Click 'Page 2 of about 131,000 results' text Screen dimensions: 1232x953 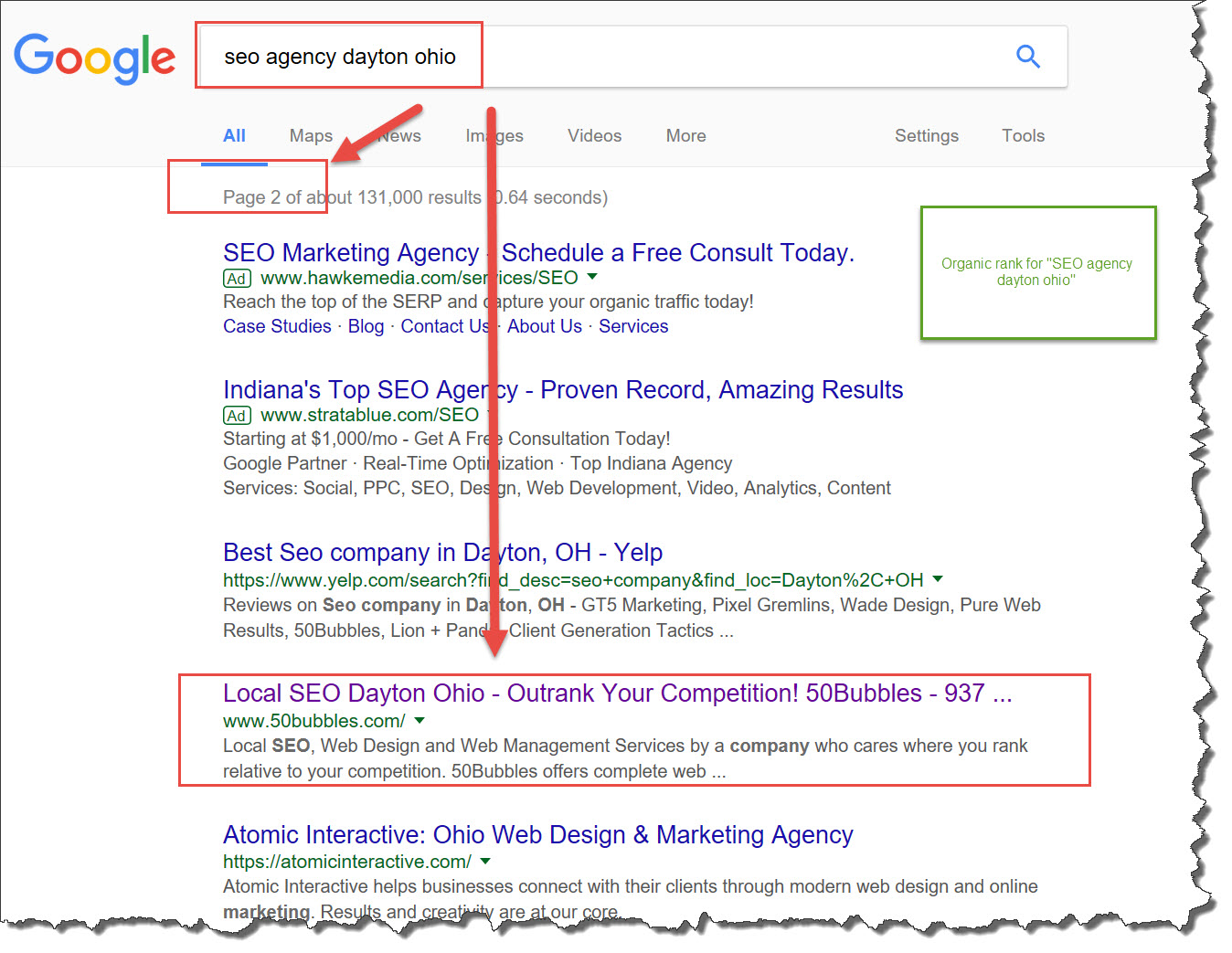352,197
